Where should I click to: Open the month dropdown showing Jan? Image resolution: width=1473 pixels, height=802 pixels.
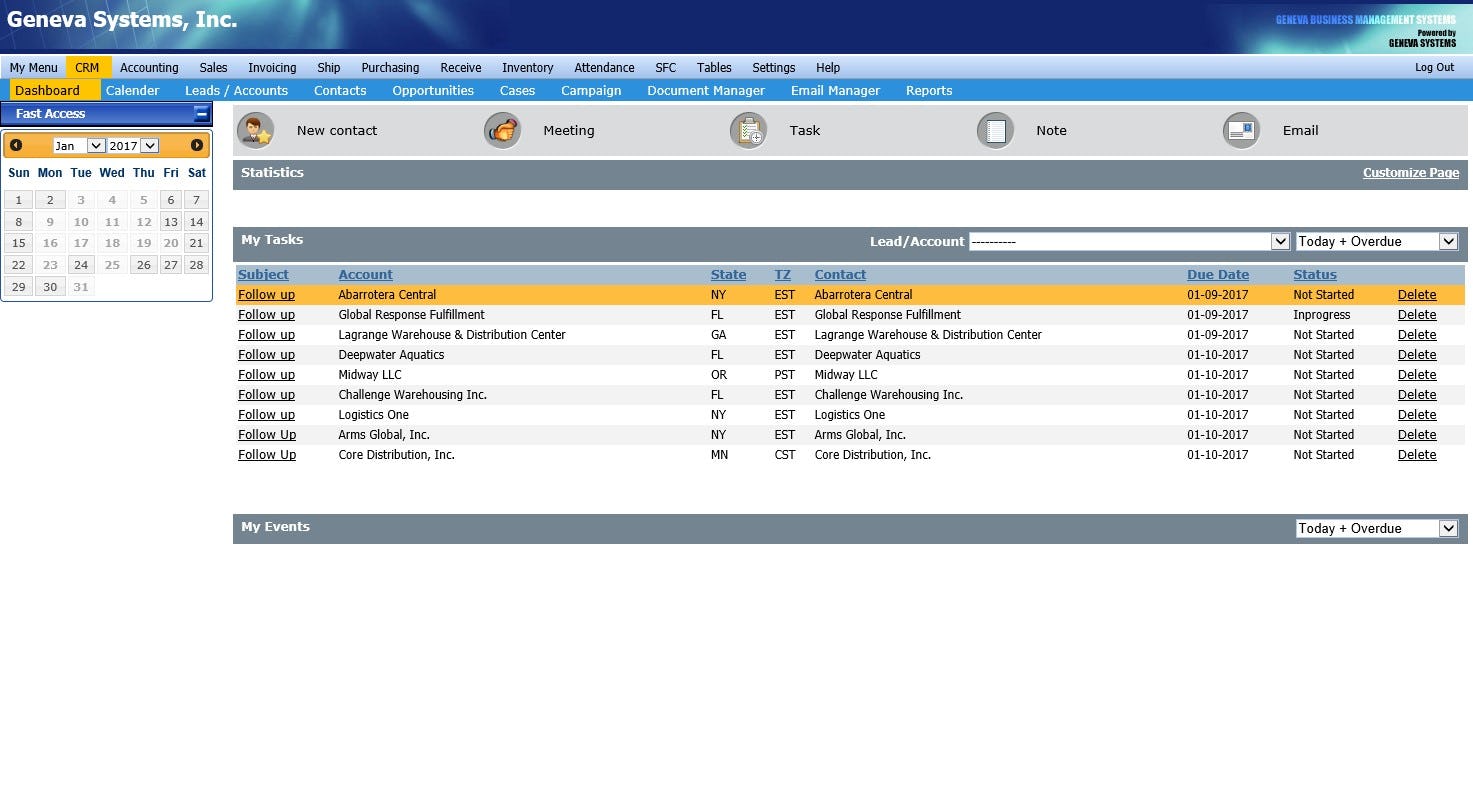point(78,145)
